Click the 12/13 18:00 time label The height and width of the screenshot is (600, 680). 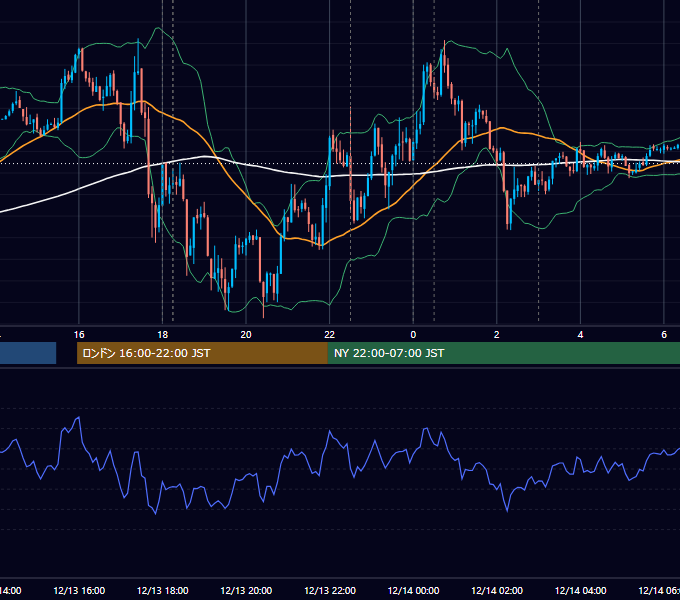[163, 590]
